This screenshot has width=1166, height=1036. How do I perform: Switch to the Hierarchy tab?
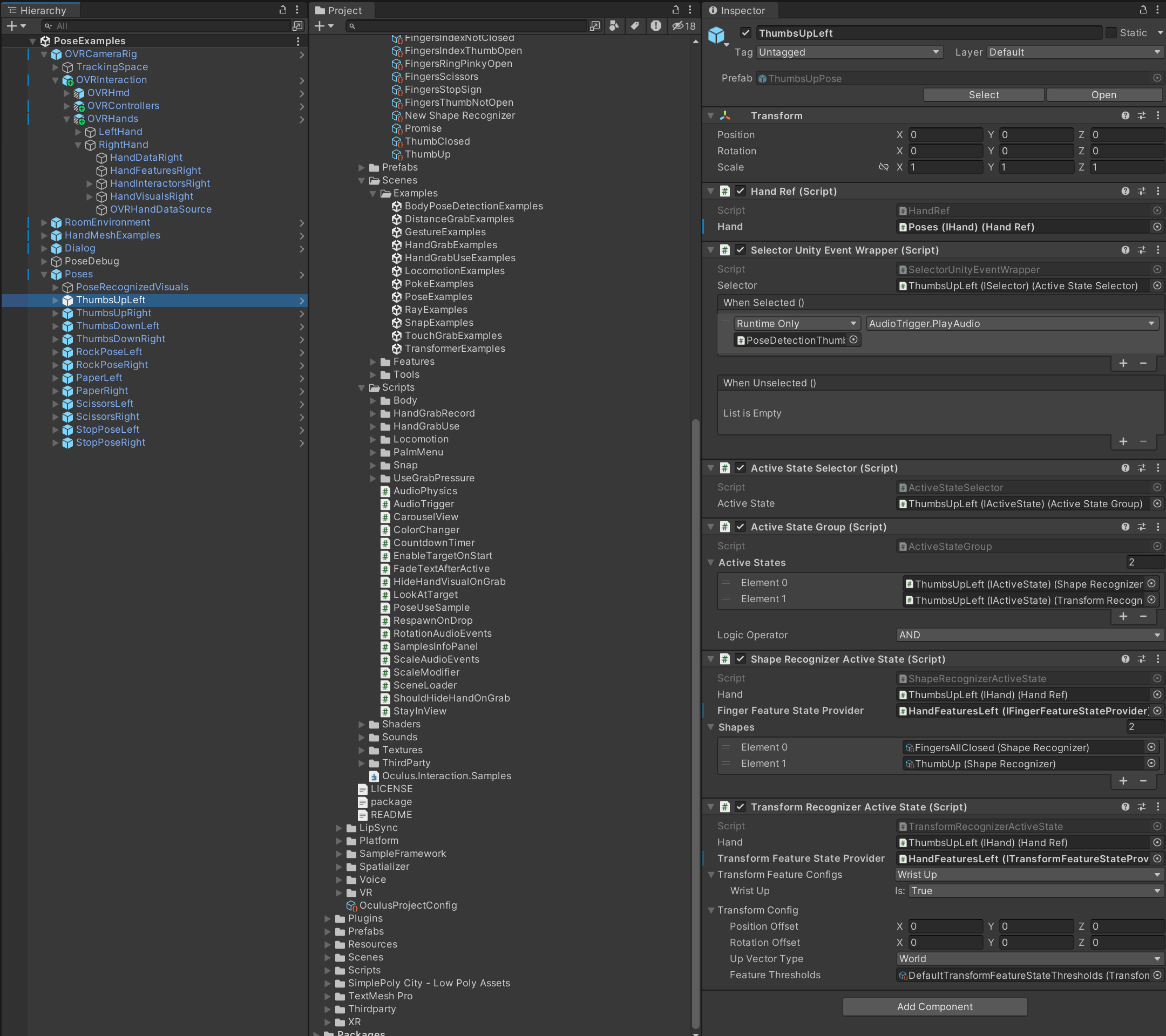tap(40, 10)
